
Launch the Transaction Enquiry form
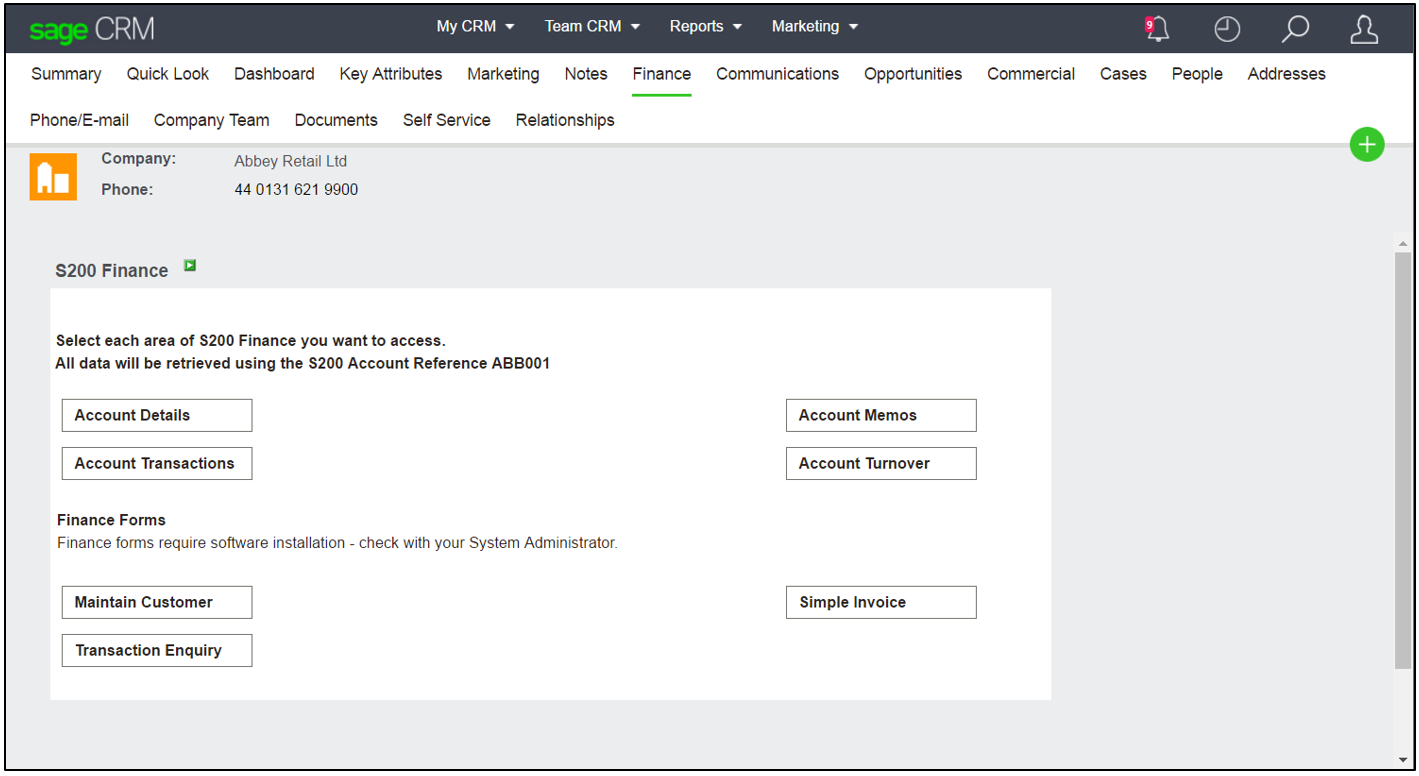click(157, 651)
